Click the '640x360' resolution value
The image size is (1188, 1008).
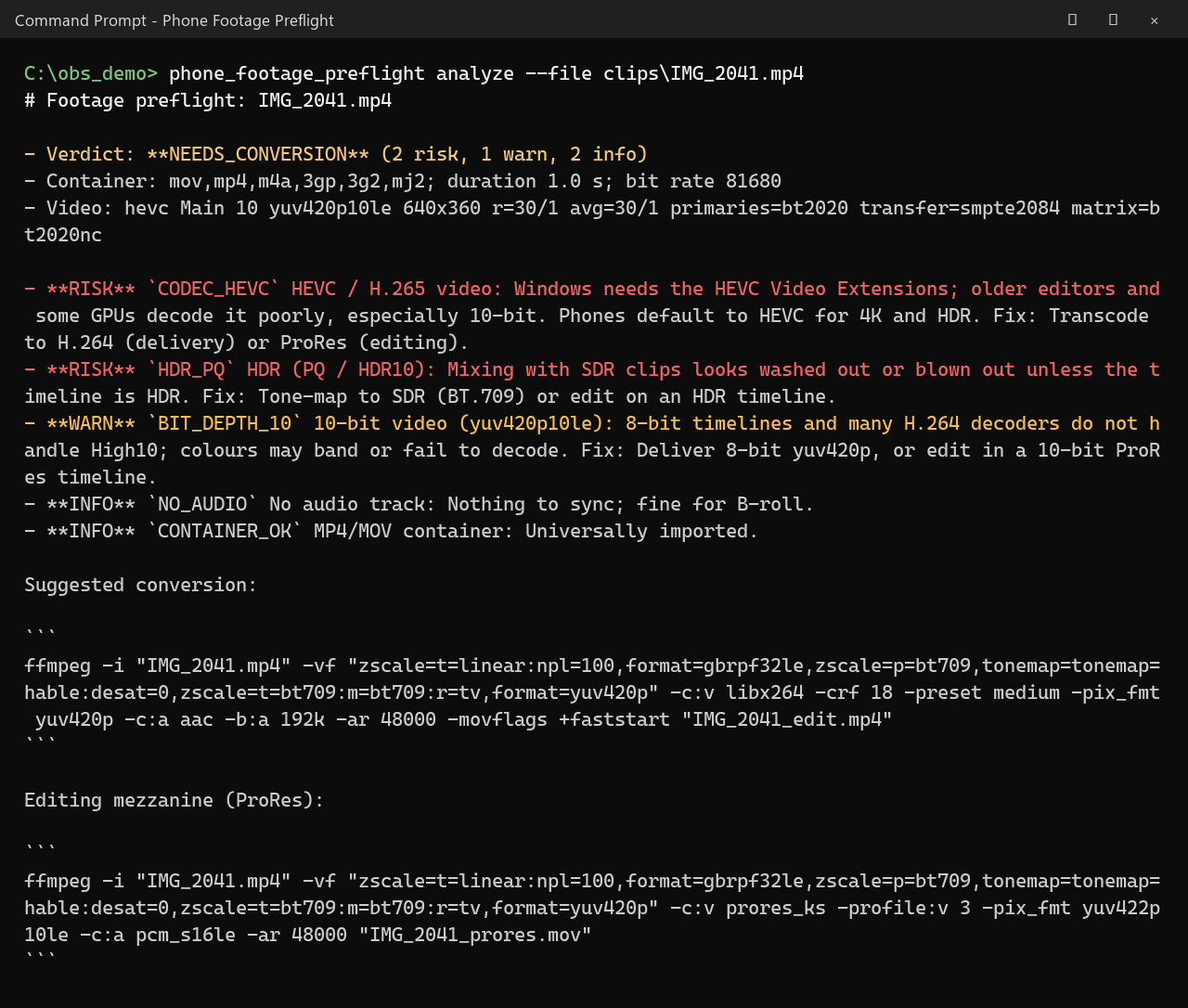tap(442, 208)
